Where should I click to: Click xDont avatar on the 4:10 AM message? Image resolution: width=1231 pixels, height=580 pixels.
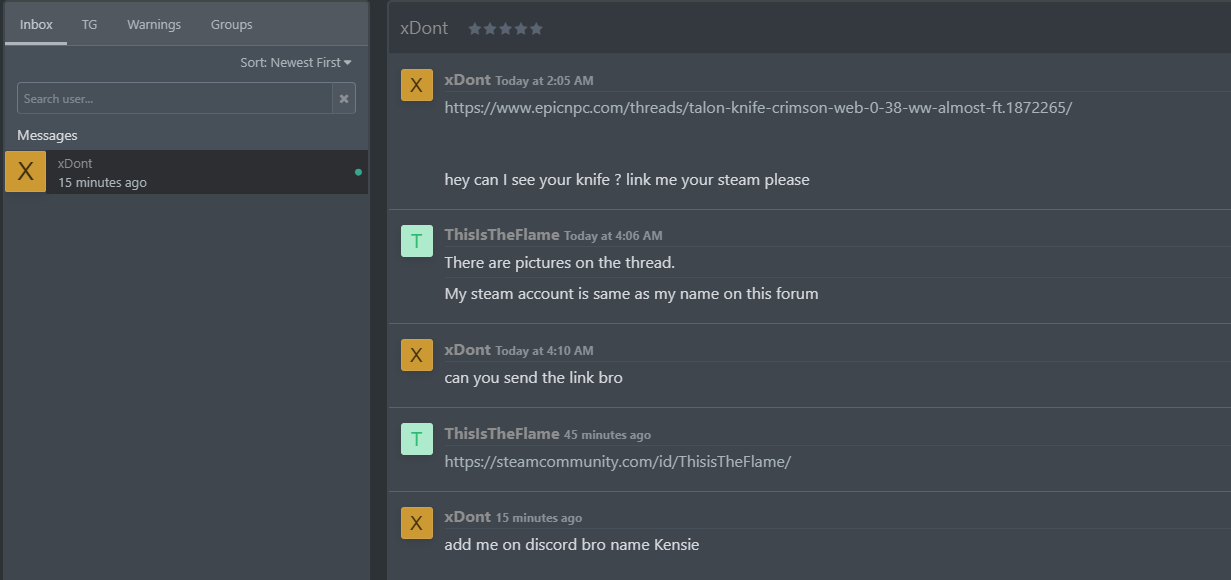(417, 355)
